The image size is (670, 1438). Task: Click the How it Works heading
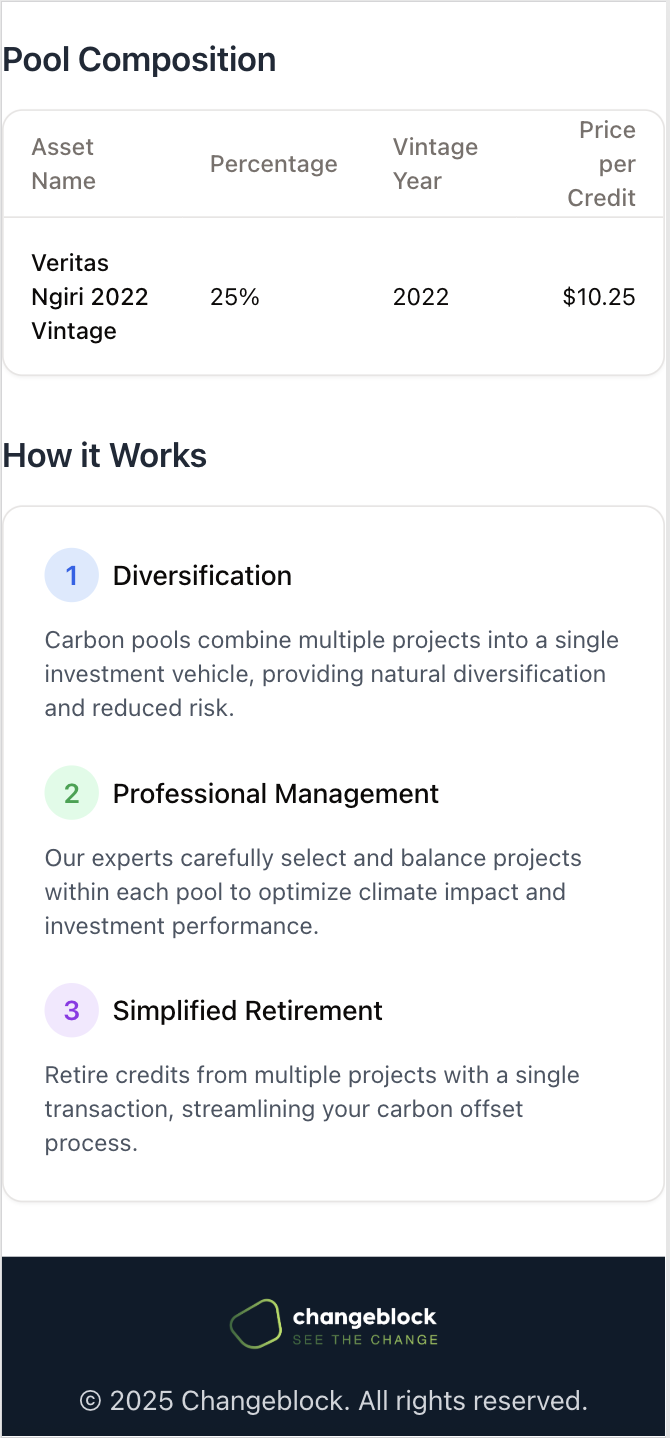(105, 456)
